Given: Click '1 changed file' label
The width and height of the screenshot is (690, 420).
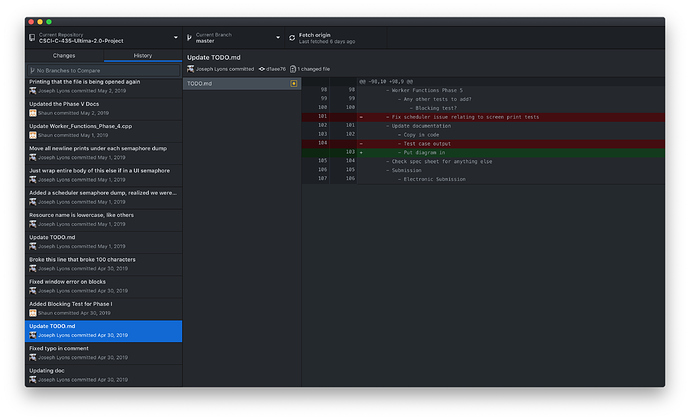Looking at the screenshot, I should [314, 69].
